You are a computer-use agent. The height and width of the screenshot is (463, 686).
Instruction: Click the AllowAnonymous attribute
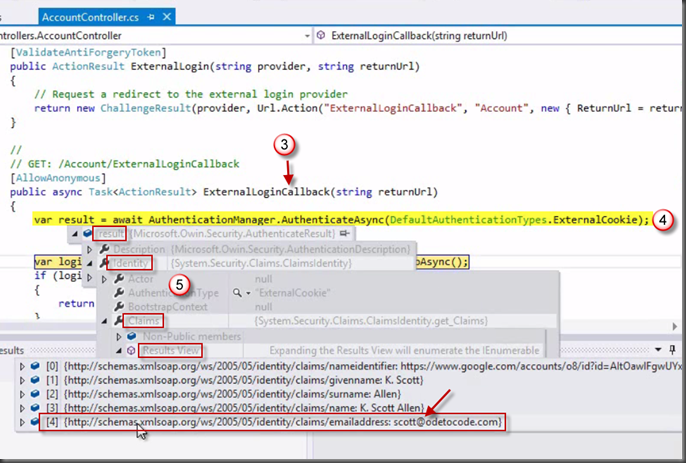58,178
